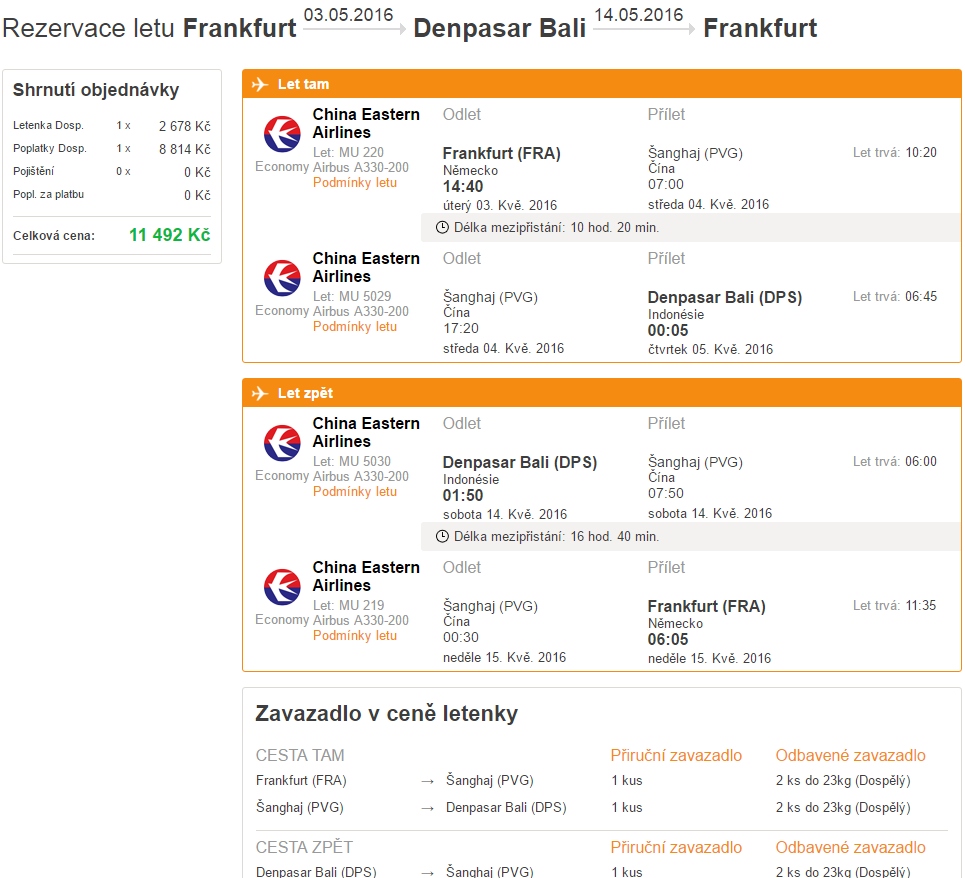This screenshot has height=878, width=965.
Task: Click the China Eastern logo for flight MU 219
Action: 282,586
